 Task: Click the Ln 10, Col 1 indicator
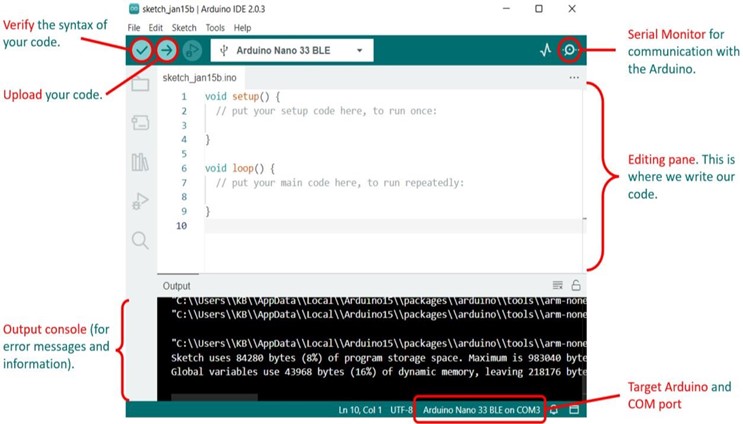pos(362,410)
